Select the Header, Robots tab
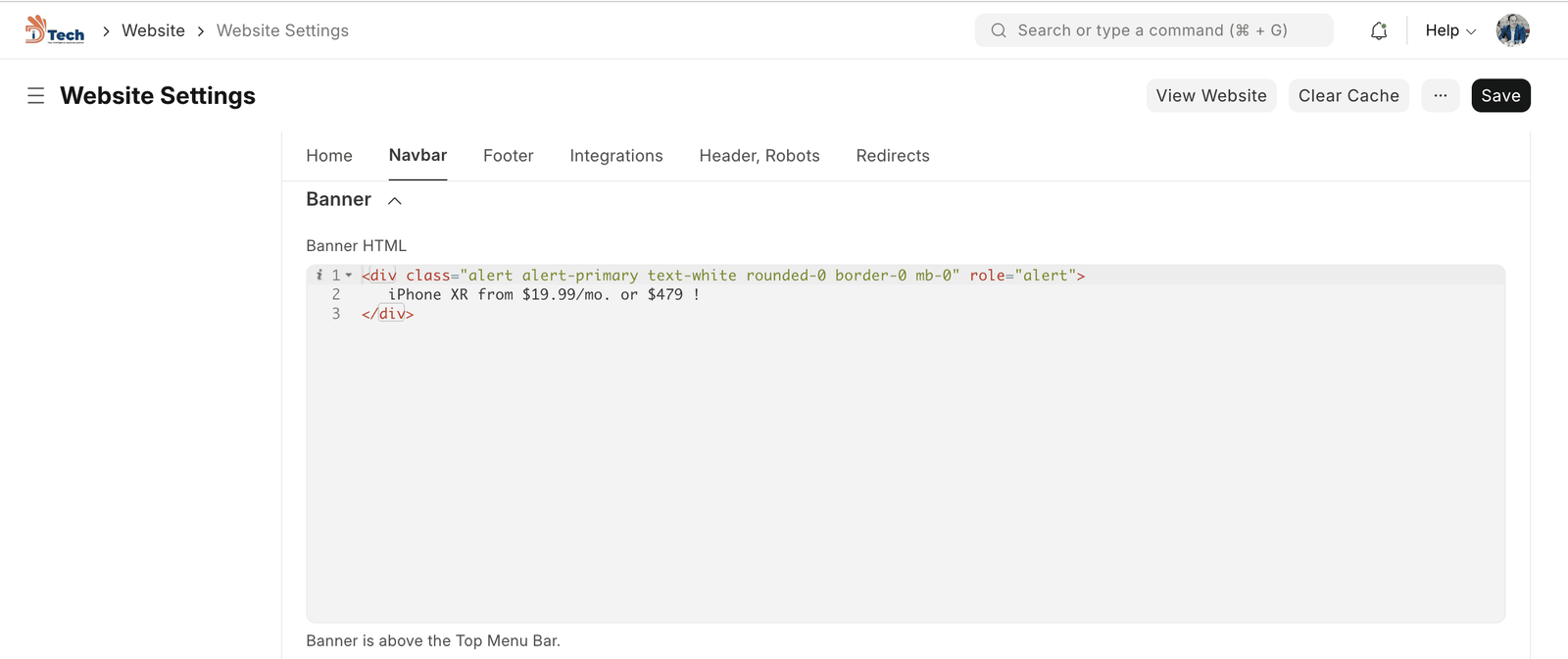Viewport: 1568px width, 659px height. click(x=759, y=156)
